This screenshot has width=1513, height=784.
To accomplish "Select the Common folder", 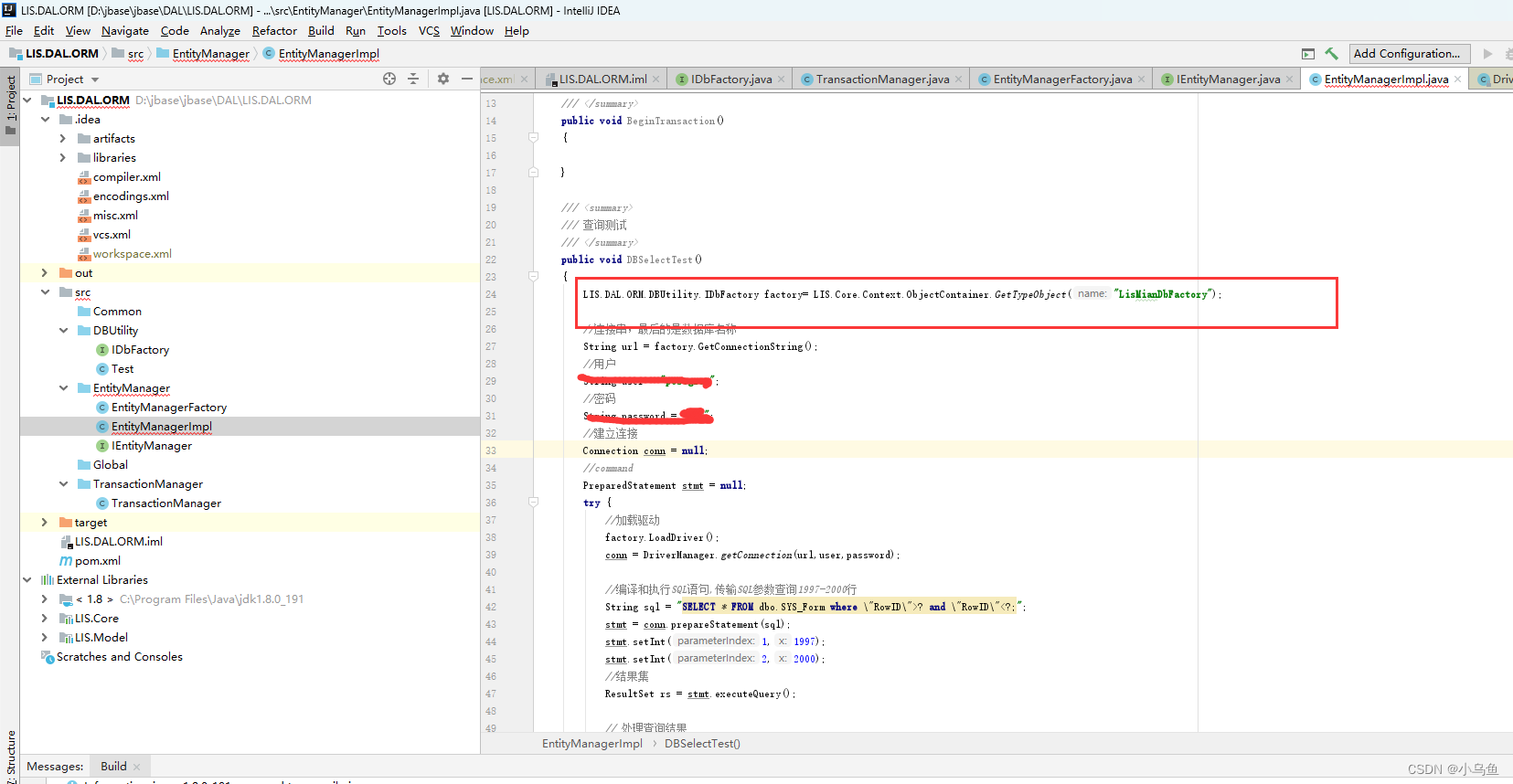I will [117, 312].
